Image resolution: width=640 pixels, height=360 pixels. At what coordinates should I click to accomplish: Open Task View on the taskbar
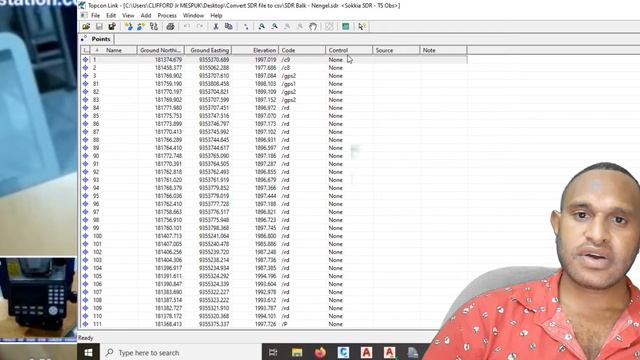(x=273, y=352)
